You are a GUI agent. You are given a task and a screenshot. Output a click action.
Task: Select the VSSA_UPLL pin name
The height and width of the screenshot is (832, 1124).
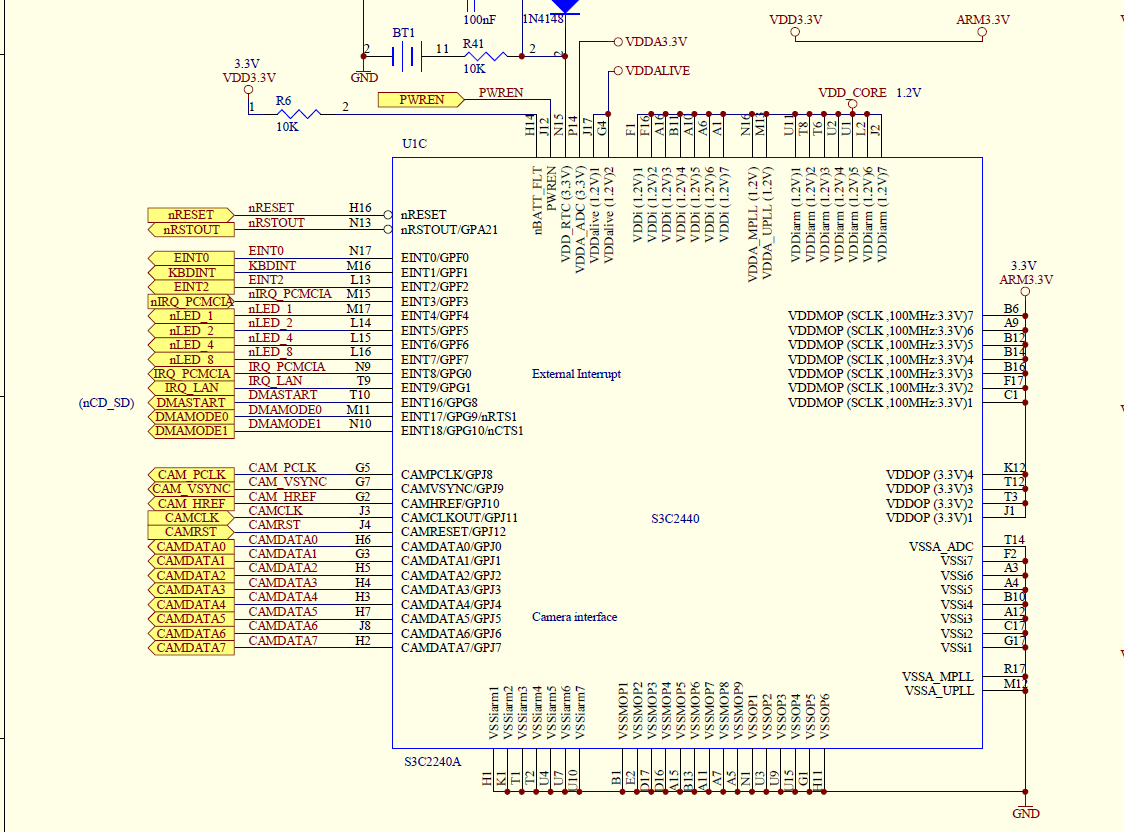(939, 691)
